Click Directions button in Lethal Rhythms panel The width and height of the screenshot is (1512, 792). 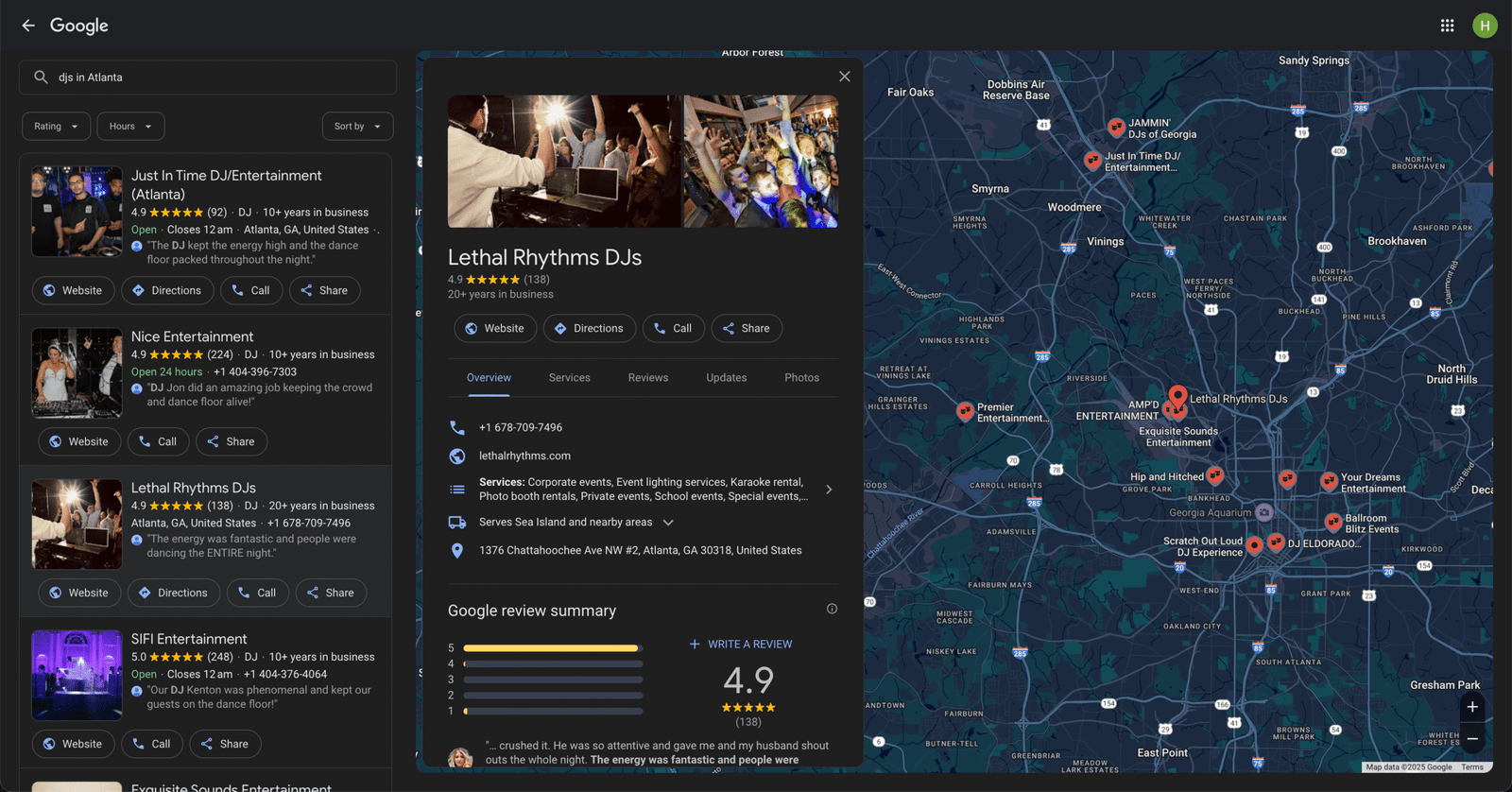590,328
